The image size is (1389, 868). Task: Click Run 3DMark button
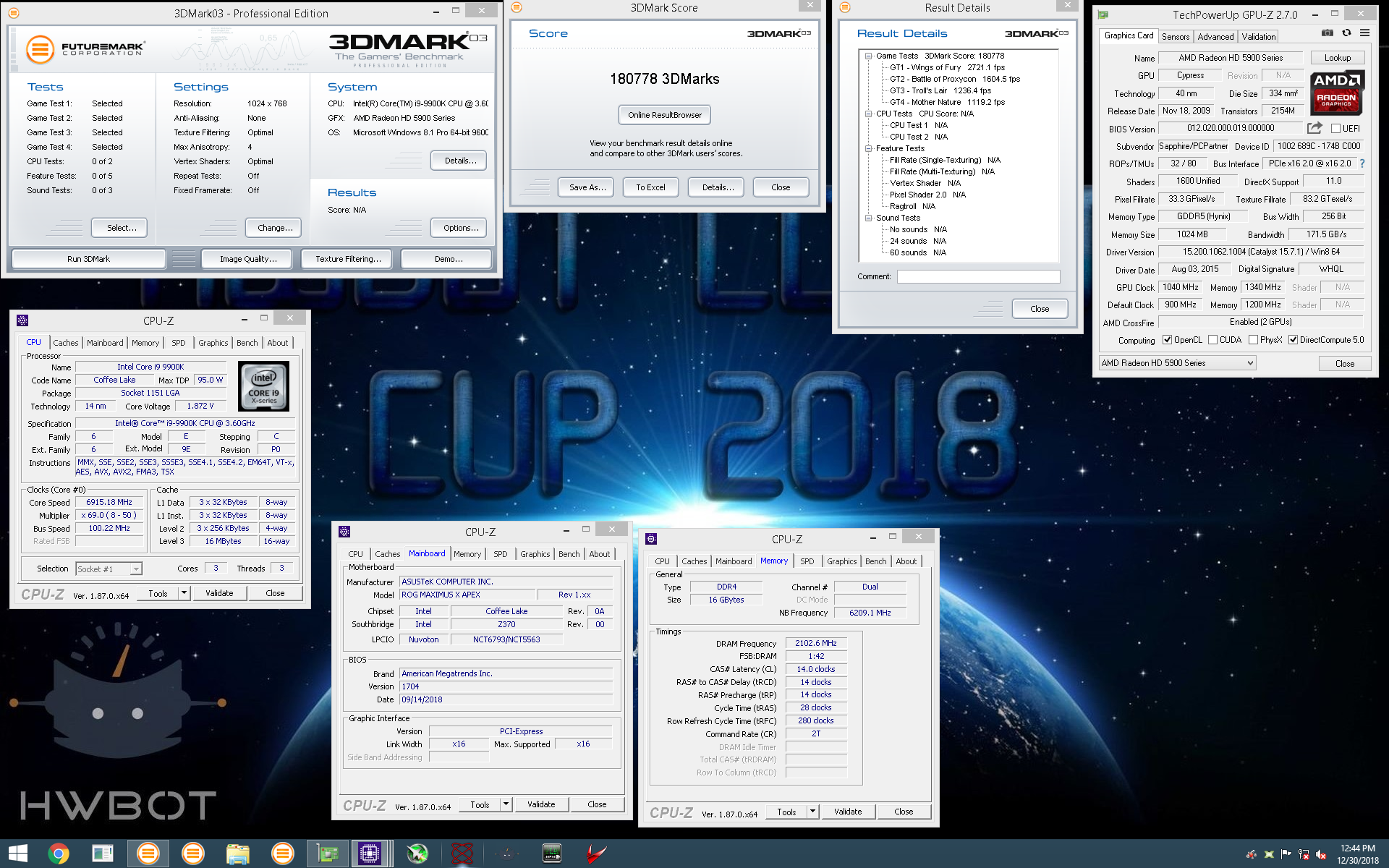(x=89, y=259)
